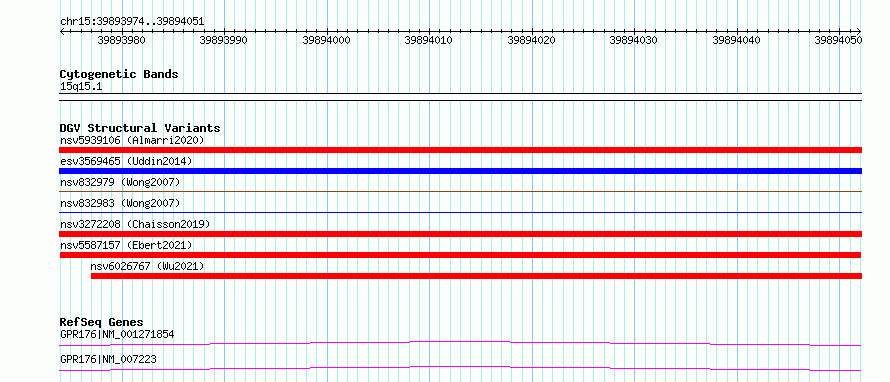
Task: Click ruler position 39894050
Action: point(838,40)
